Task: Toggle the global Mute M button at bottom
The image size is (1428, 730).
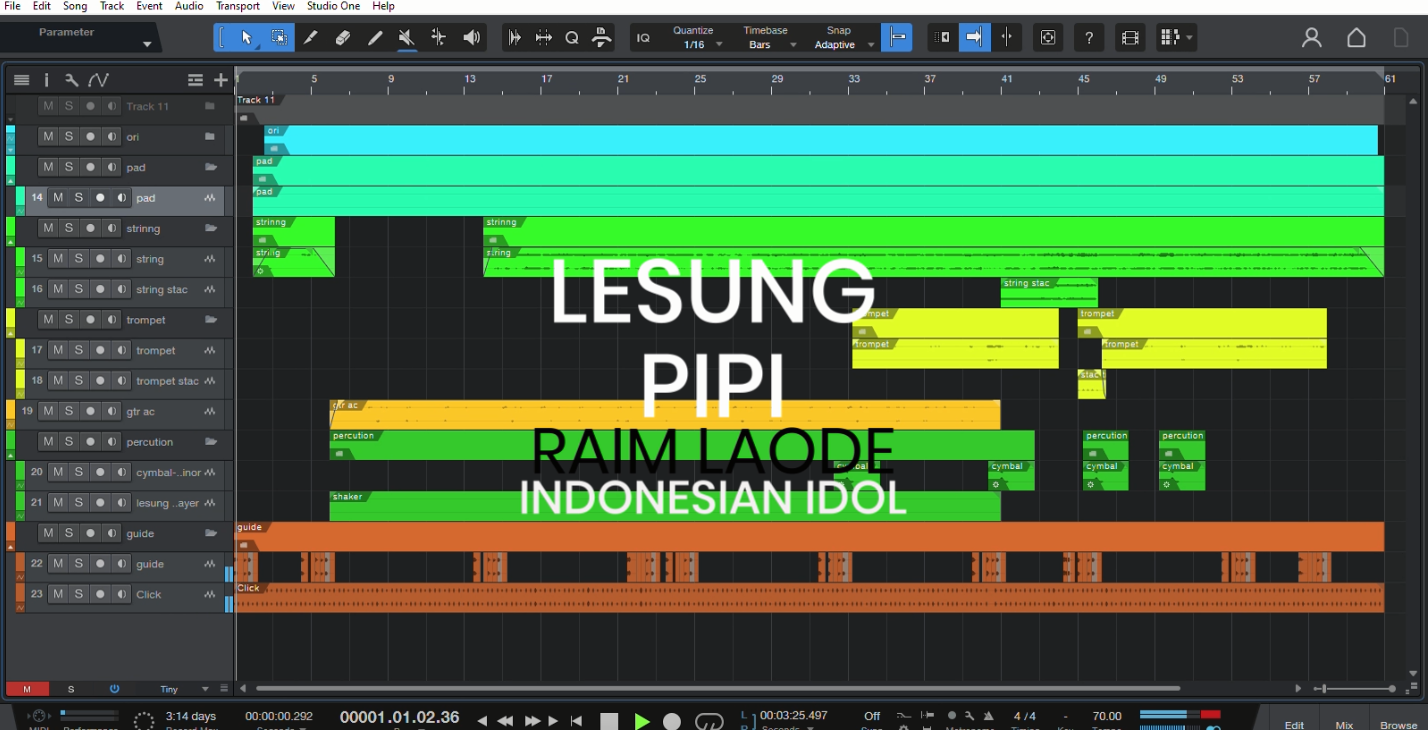Action: 27,689
